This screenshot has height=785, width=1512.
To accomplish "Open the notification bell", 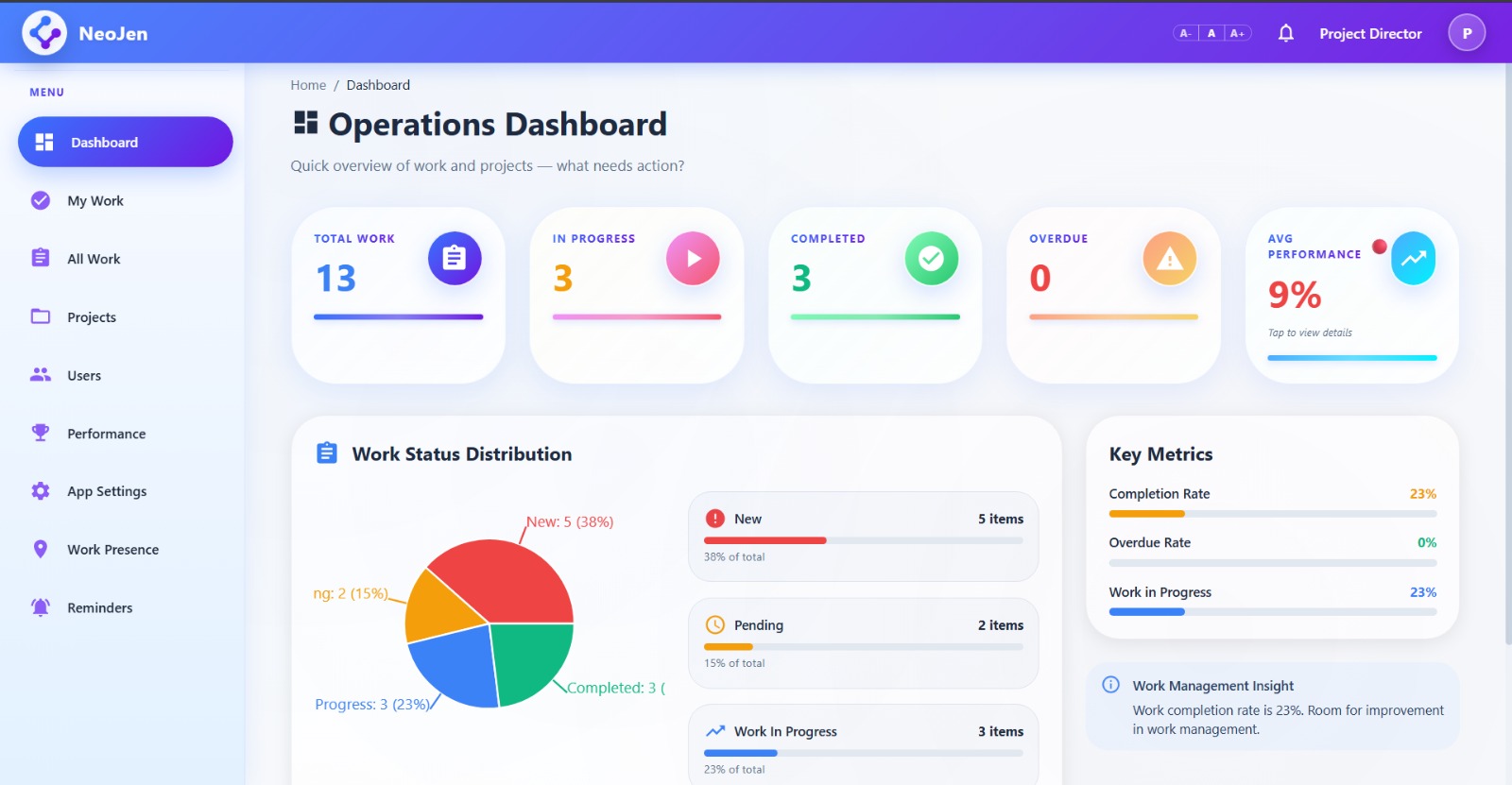I will [x=1285, y=33].
